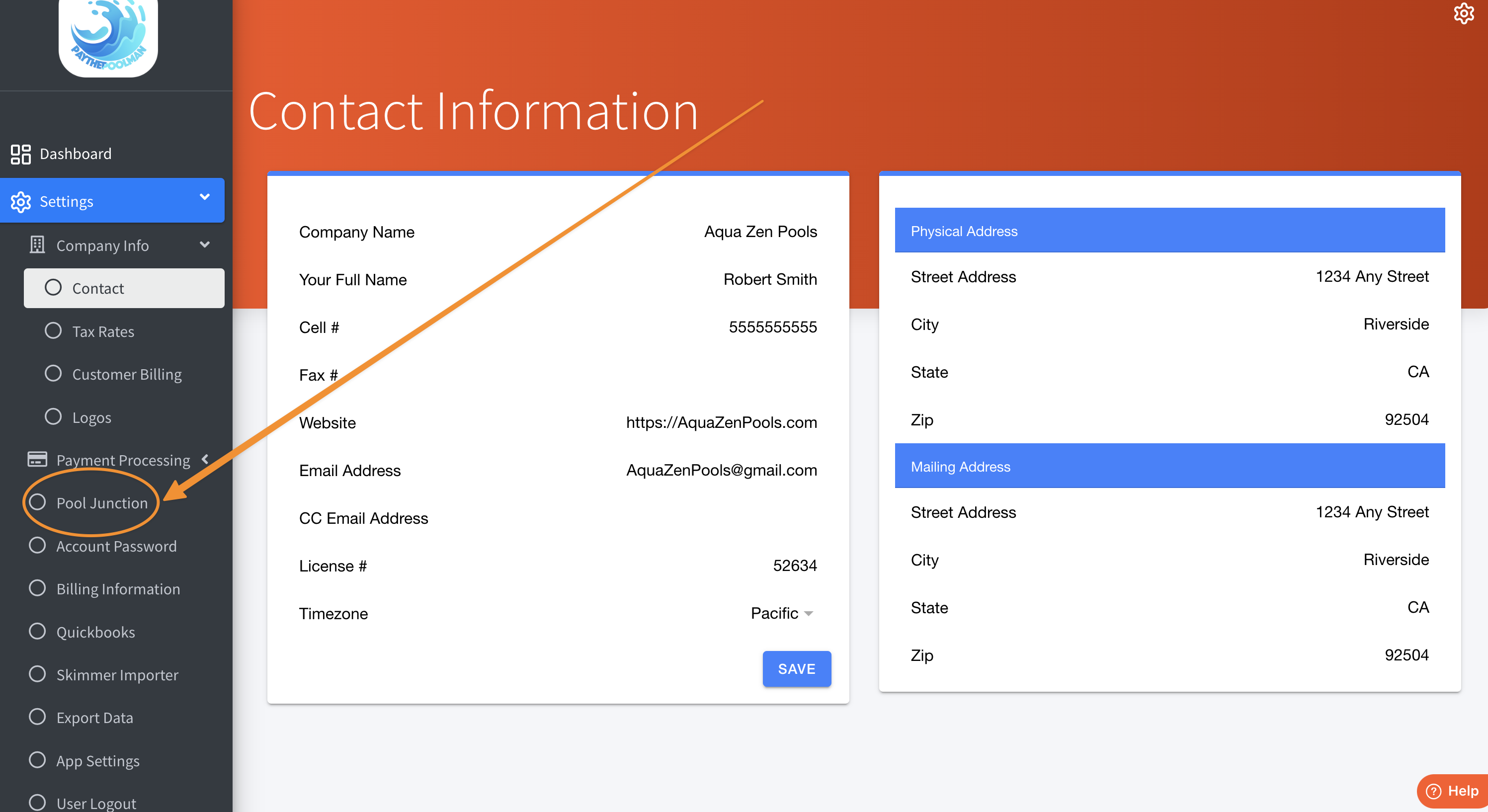Collapse the Settings menu chevron
This screenshot has width=1488, height=812.
pyautogui.click(x=204, y=197)
